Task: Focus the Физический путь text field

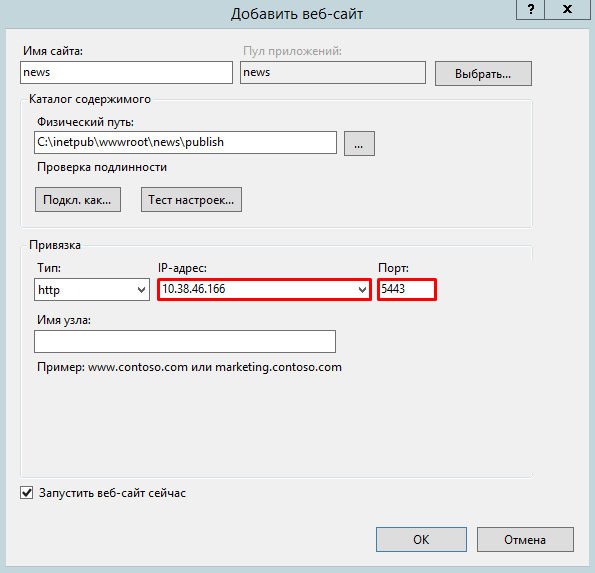Action: [185, 143]
